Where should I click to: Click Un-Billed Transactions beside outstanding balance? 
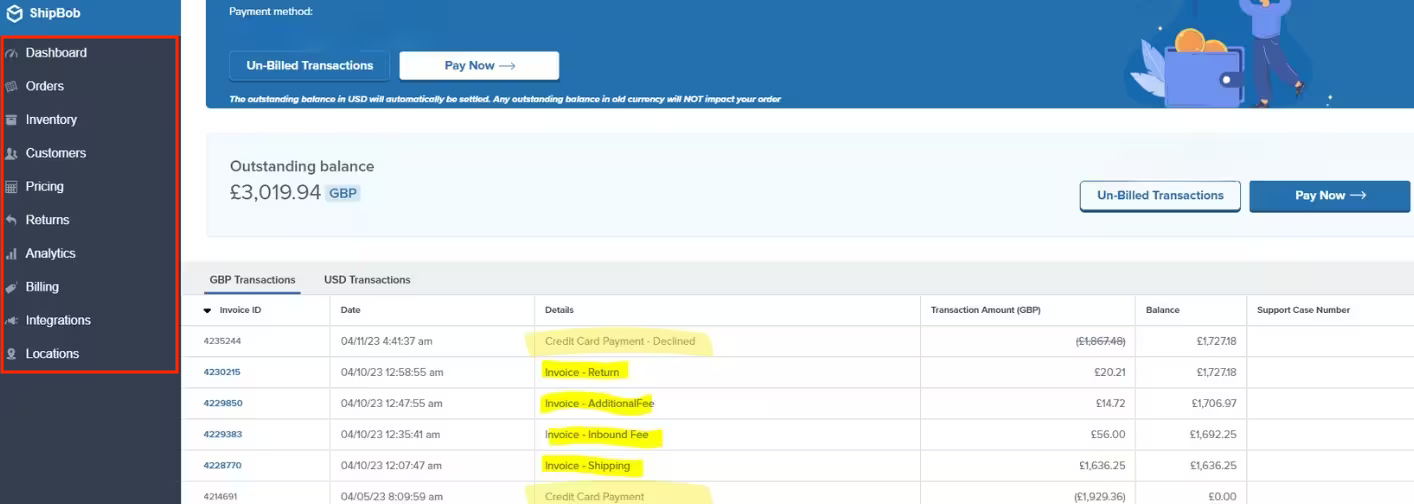pos(1160,196)
